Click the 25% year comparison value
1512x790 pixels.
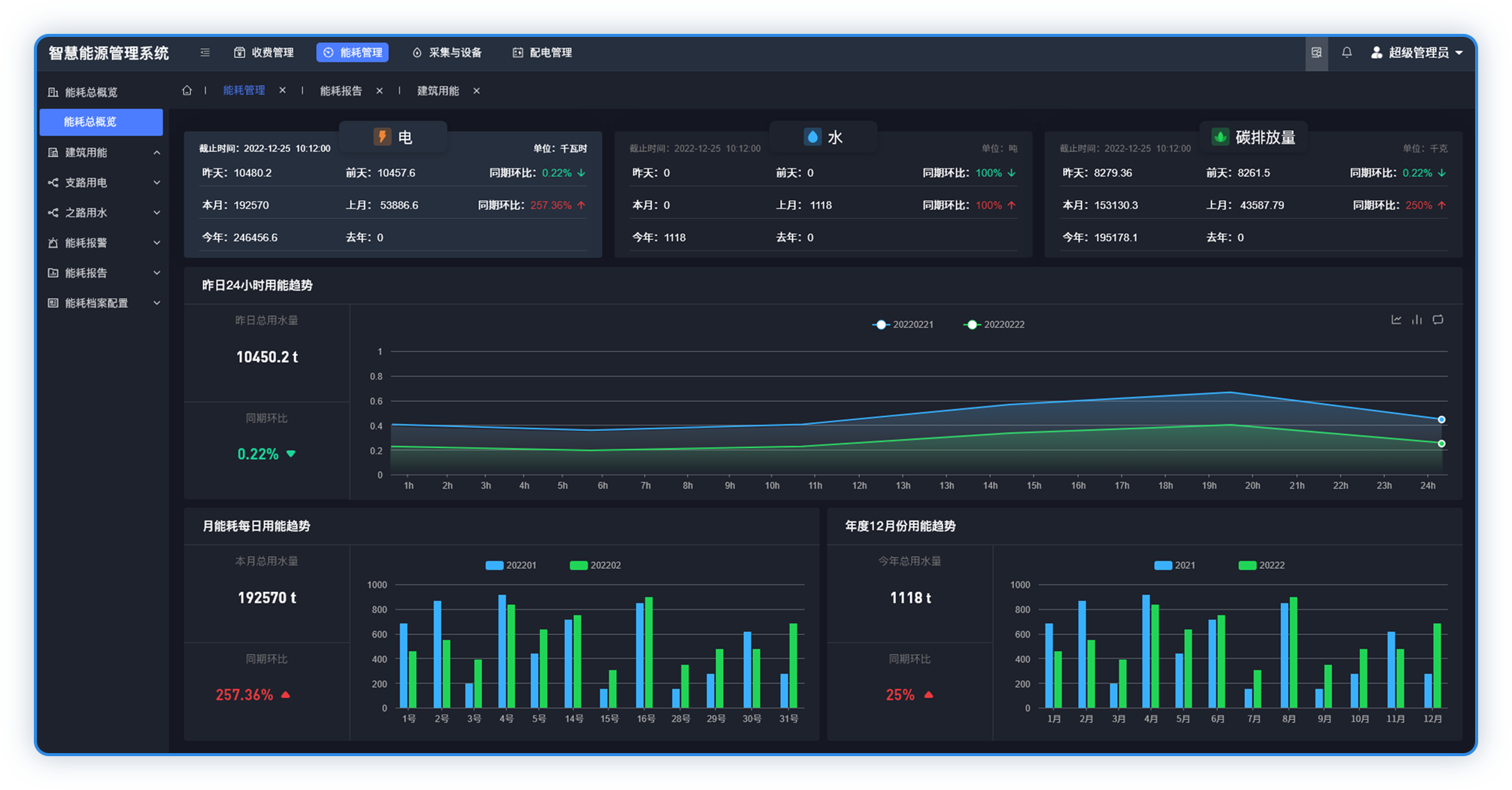point(900,694)
